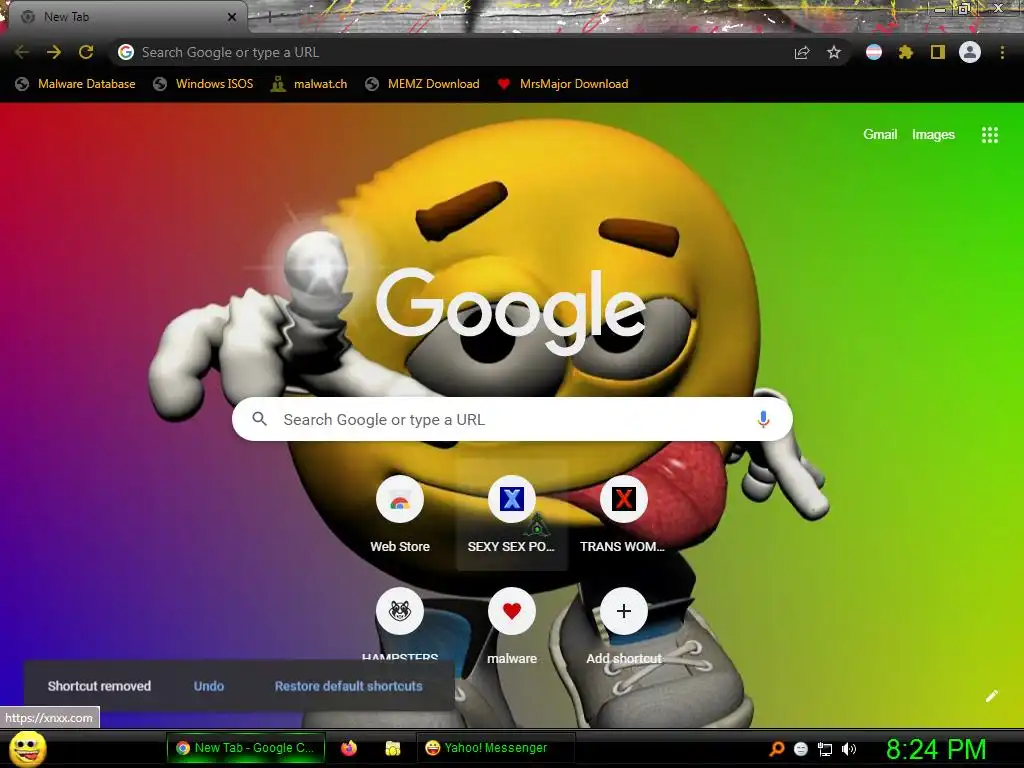1024x768 pixels.
Task: Open Chrome three-dot menu
Action: (1002, 52)
